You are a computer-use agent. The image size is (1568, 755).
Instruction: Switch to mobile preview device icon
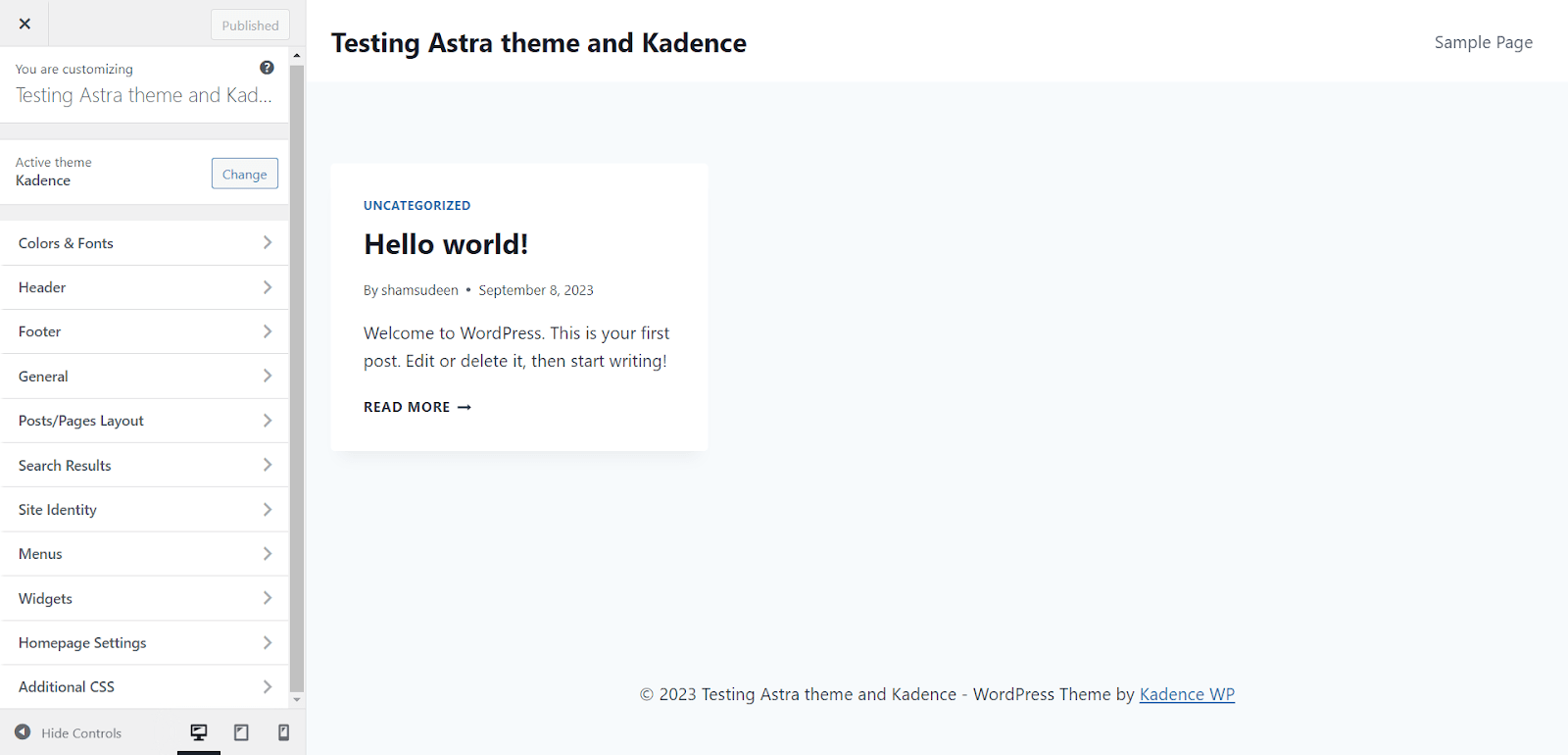[283, 732]
